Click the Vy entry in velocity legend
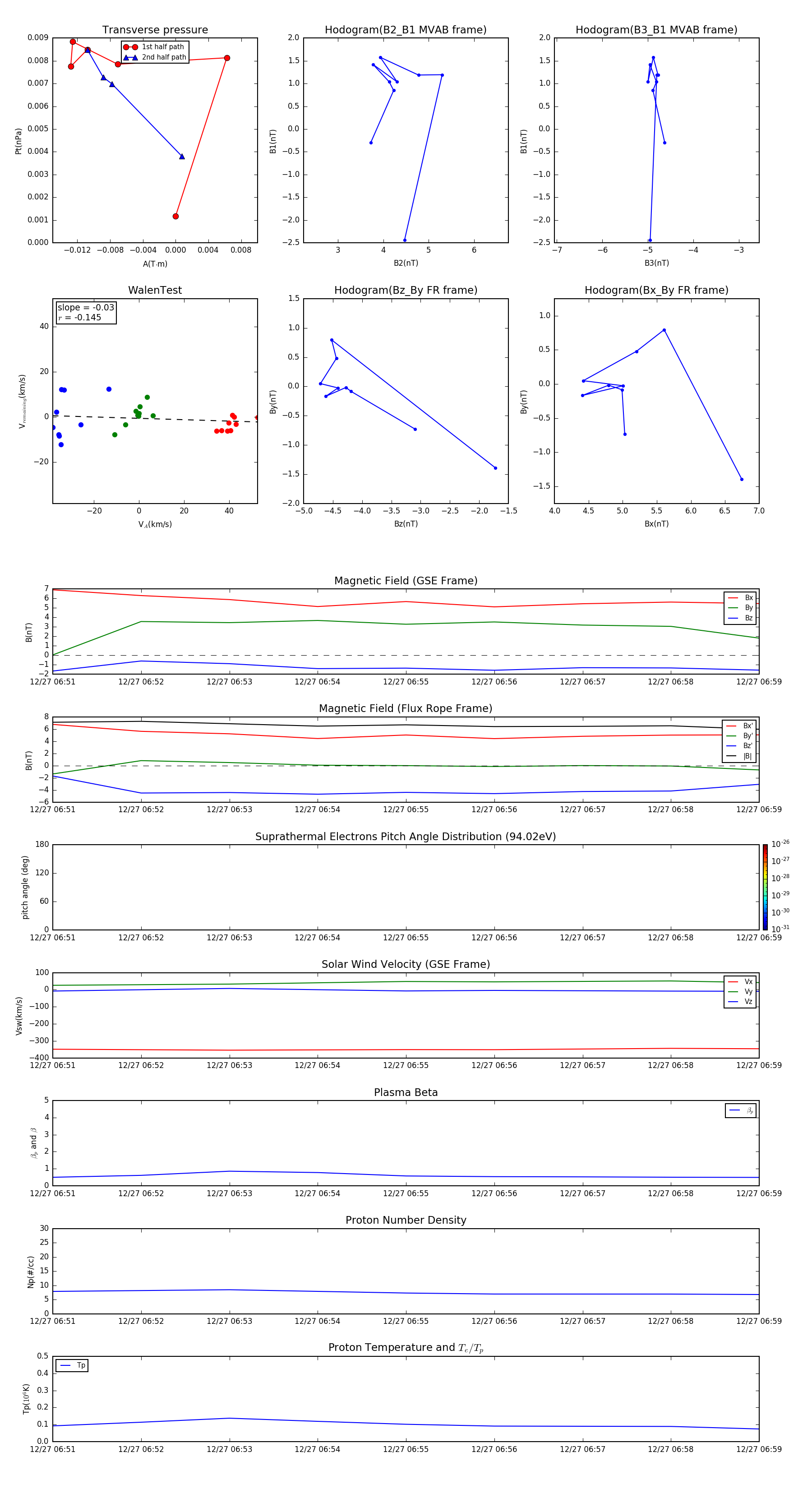Image resolution: width=812 pixels, height=1489 pixels. pyautogui.click(x=740, y=991)
